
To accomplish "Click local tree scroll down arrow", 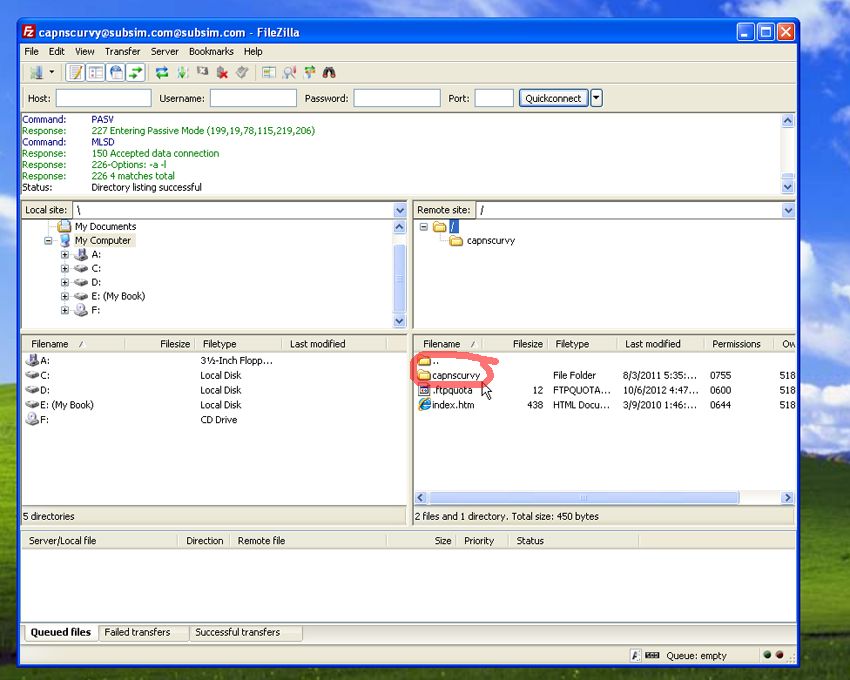I will point(400,321).
